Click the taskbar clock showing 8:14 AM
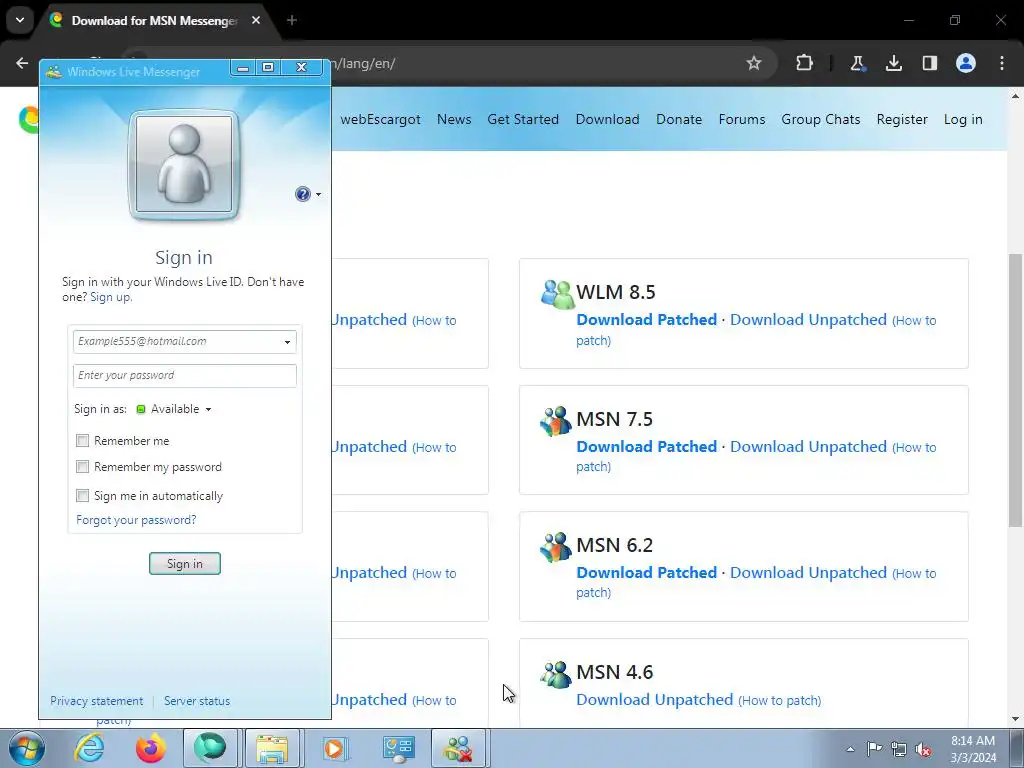 (x=973, y=749)
